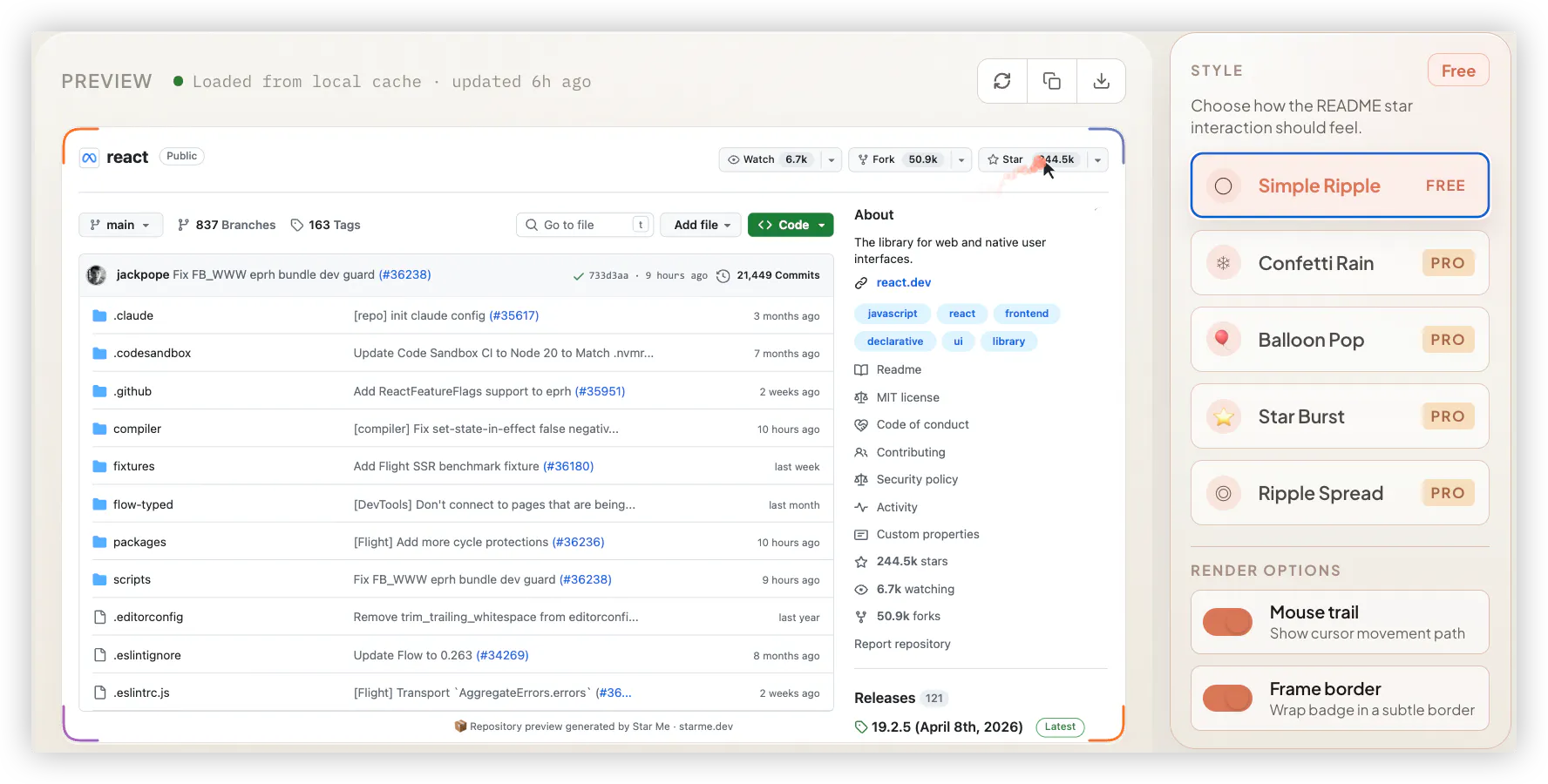Click the folder icon for packages
This screenshot has width=1548, height=784.
[99, 542]
